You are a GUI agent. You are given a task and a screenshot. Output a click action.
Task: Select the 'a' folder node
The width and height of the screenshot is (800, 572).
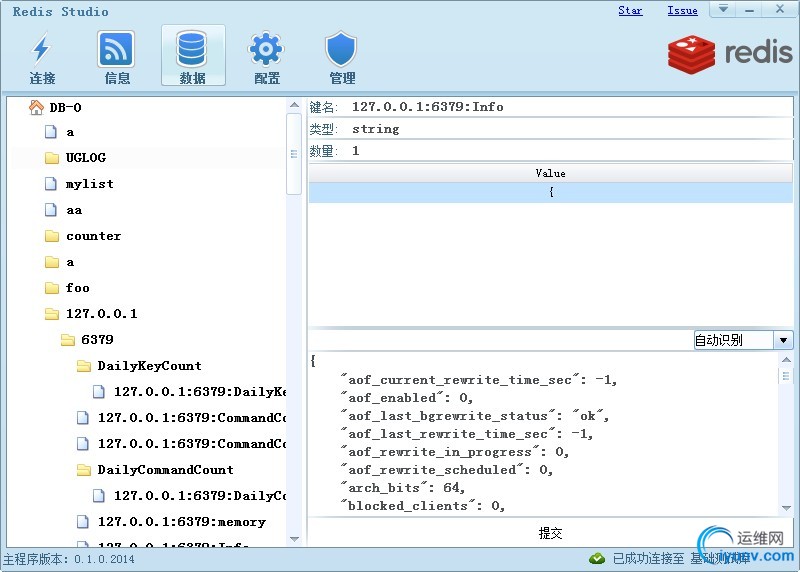(x=70, y=262)
